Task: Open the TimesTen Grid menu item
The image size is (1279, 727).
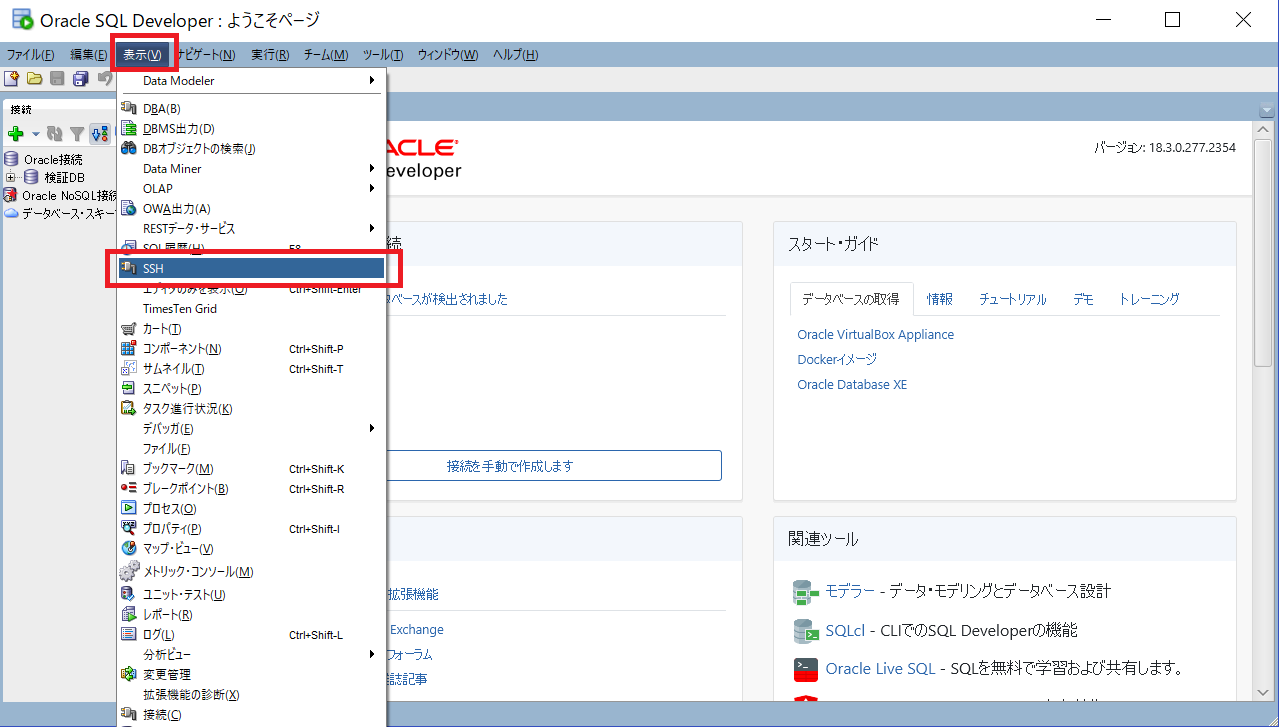Action: point(251,308)
